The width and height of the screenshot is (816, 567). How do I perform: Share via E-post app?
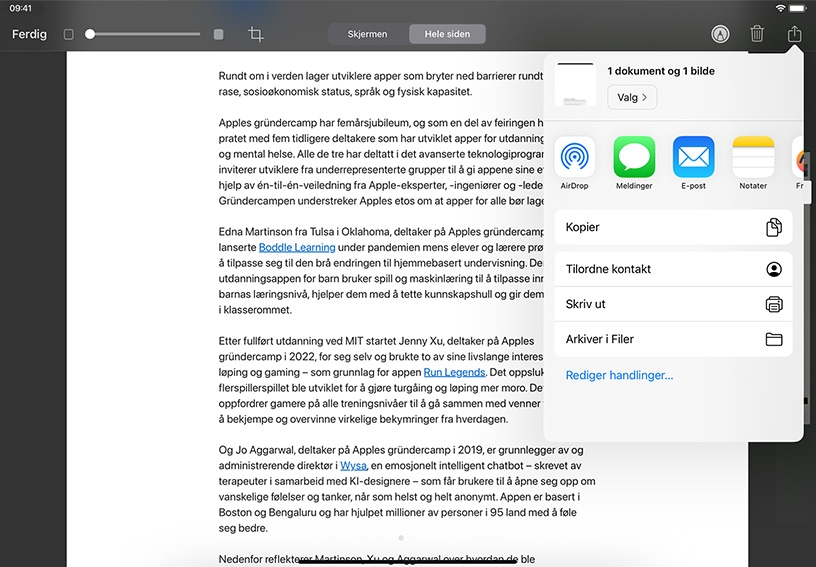point(693,163)
